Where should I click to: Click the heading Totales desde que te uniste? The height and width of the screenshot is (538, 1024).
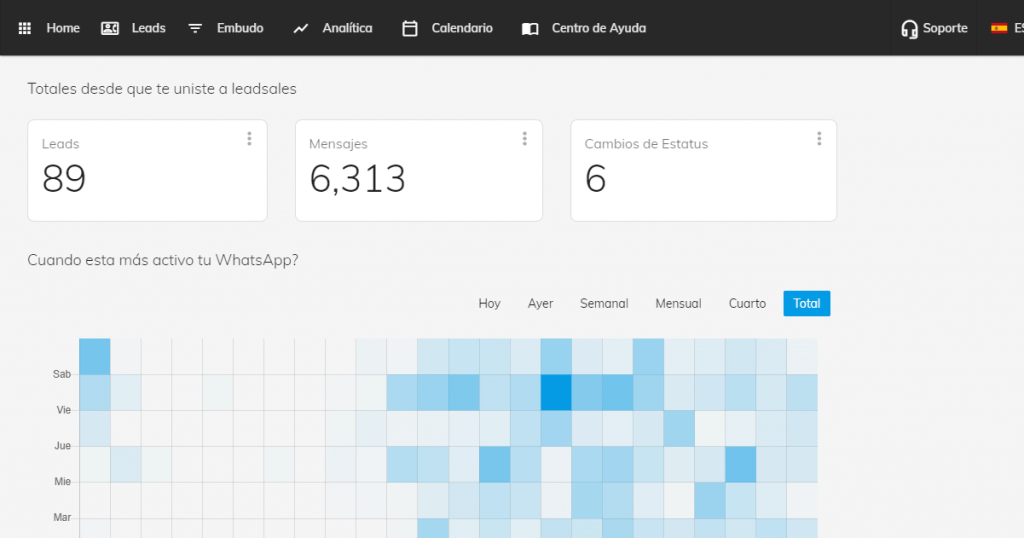coord(162,89)
